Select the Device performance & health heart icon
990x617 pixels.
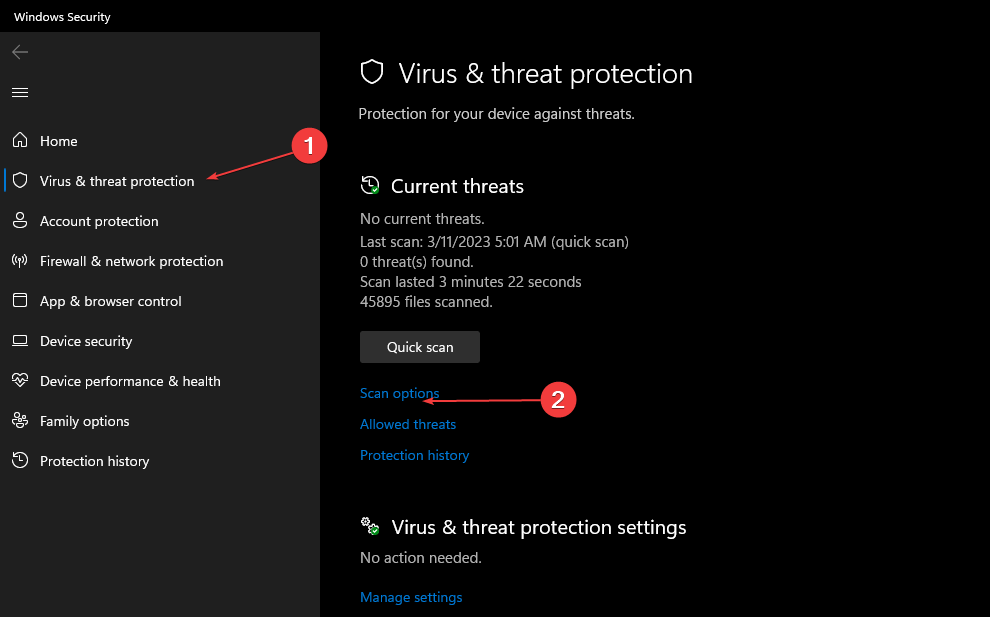(19, 381)
